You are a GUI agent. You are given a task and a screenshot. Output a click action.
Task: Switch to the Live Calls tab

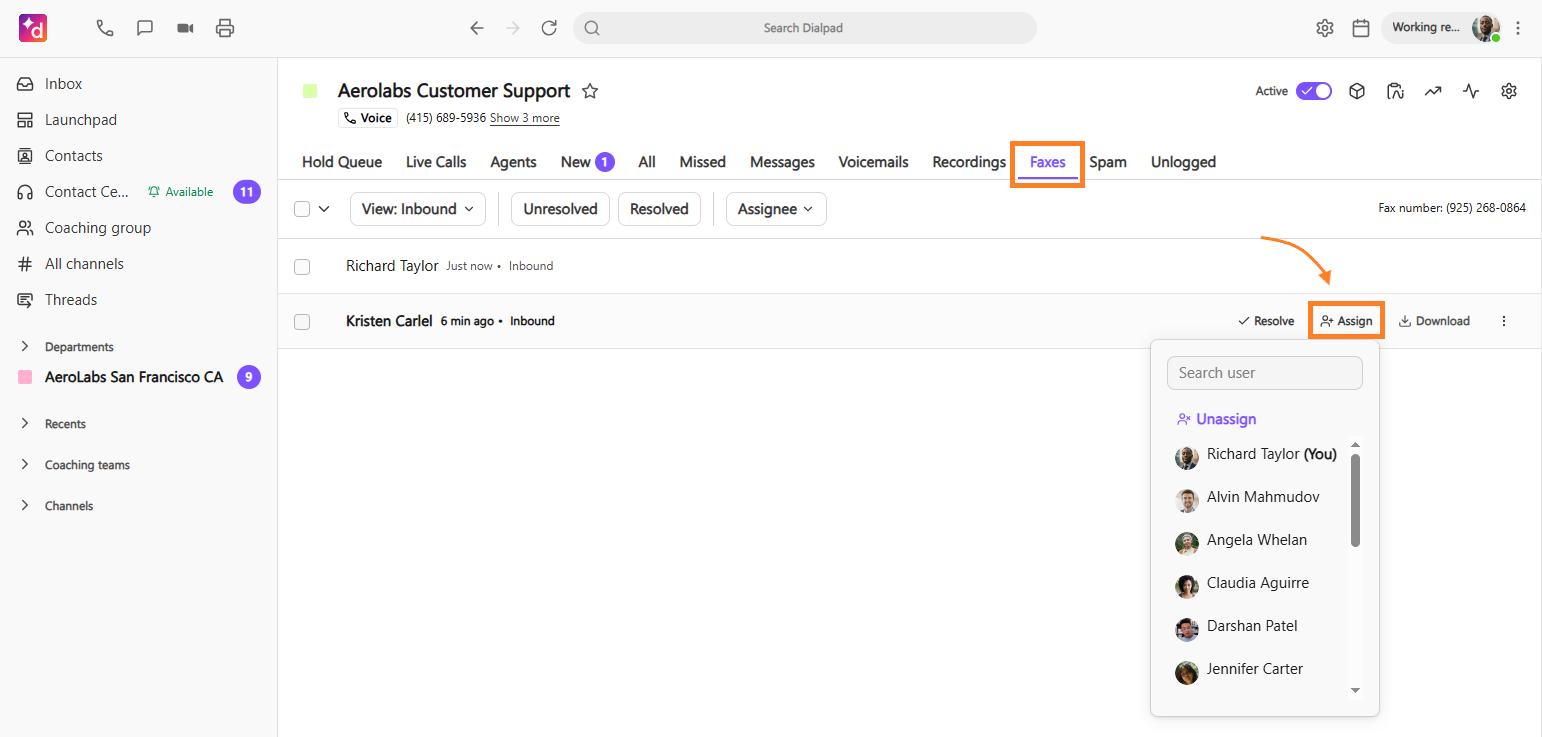436,162
